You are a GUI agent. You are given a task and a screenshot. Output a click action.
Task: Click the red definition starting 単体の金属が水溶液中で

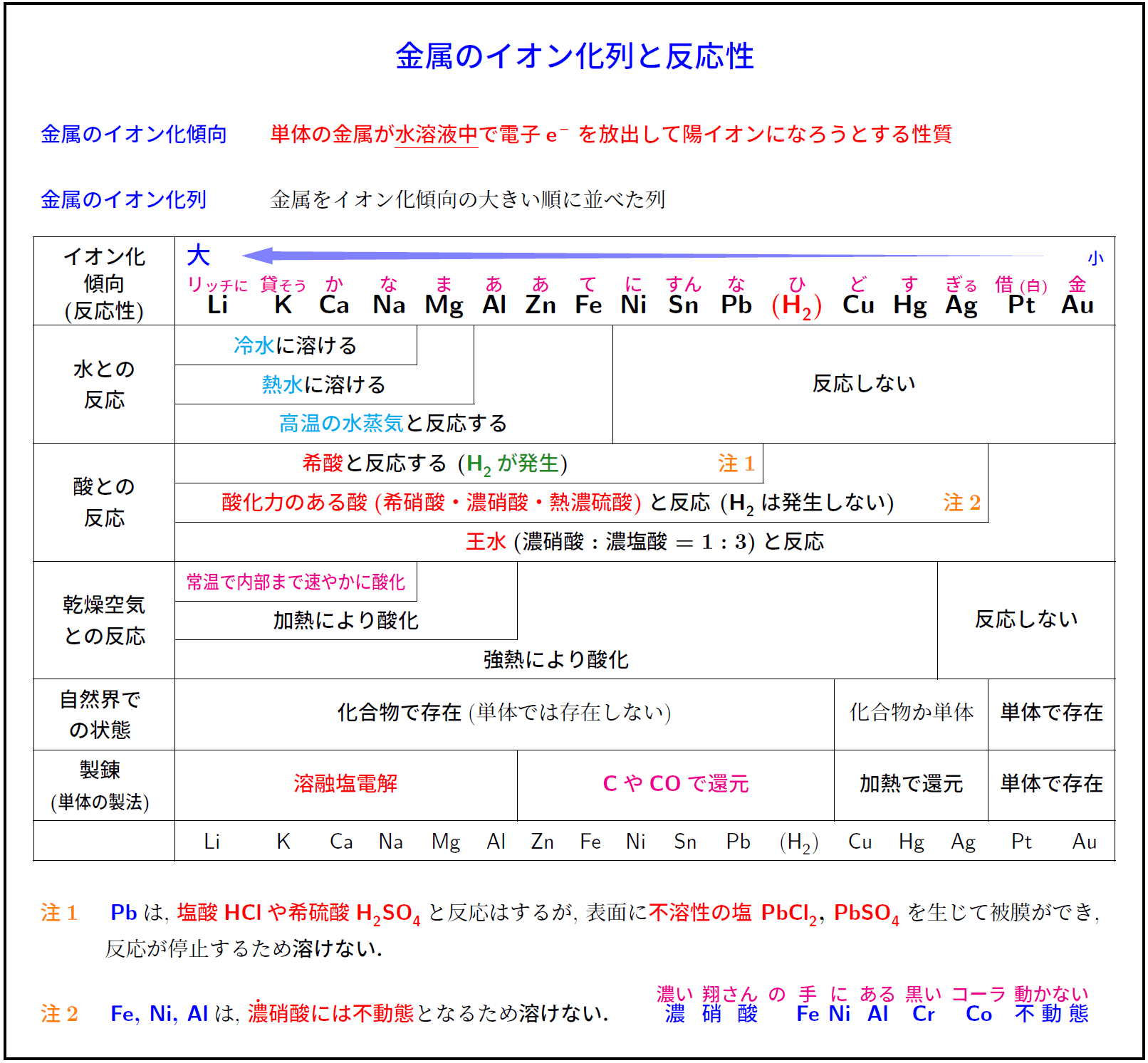click(x=611, y=134)
